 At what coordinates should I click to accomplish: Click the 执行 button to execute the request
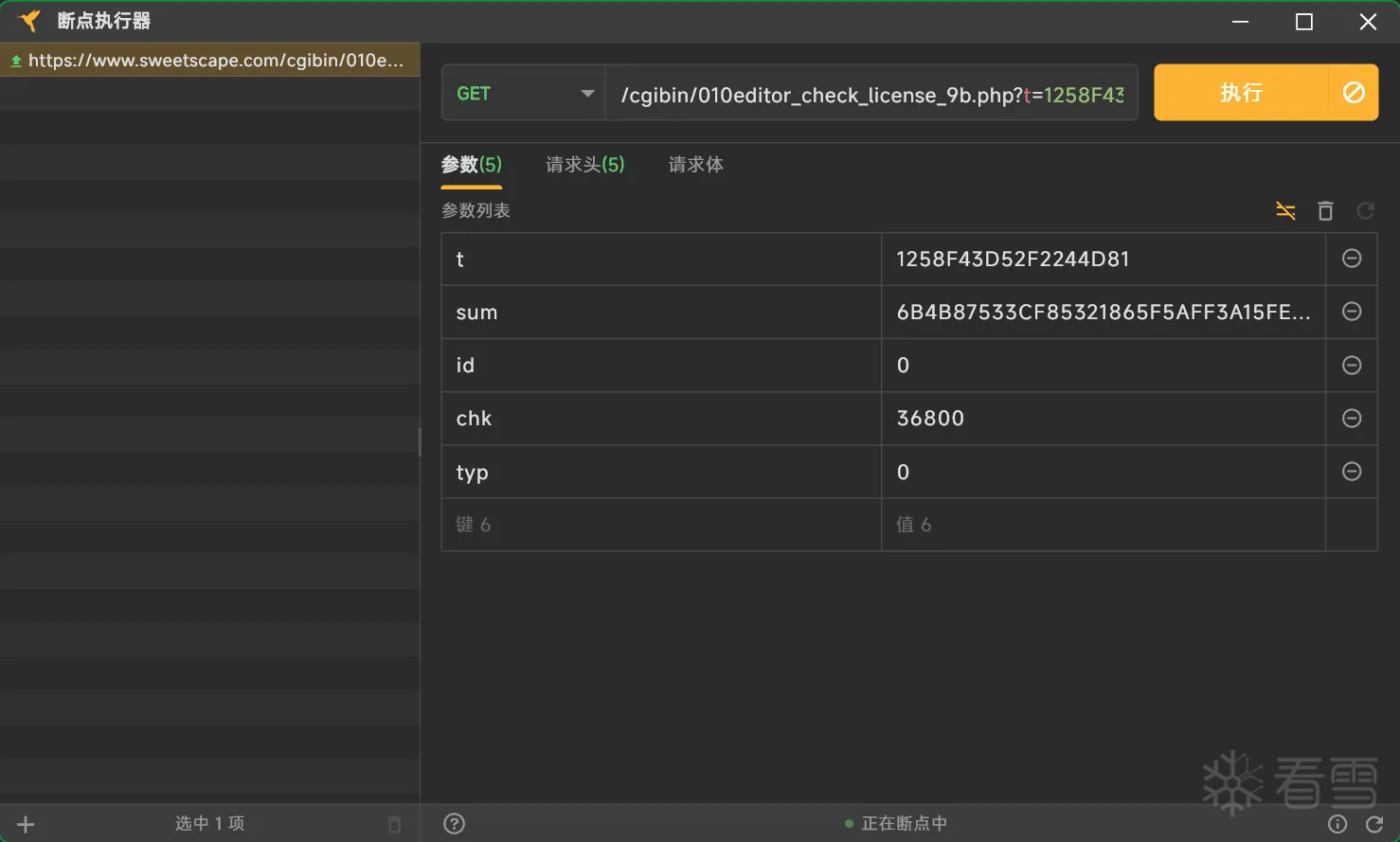tap(1241, 92)
